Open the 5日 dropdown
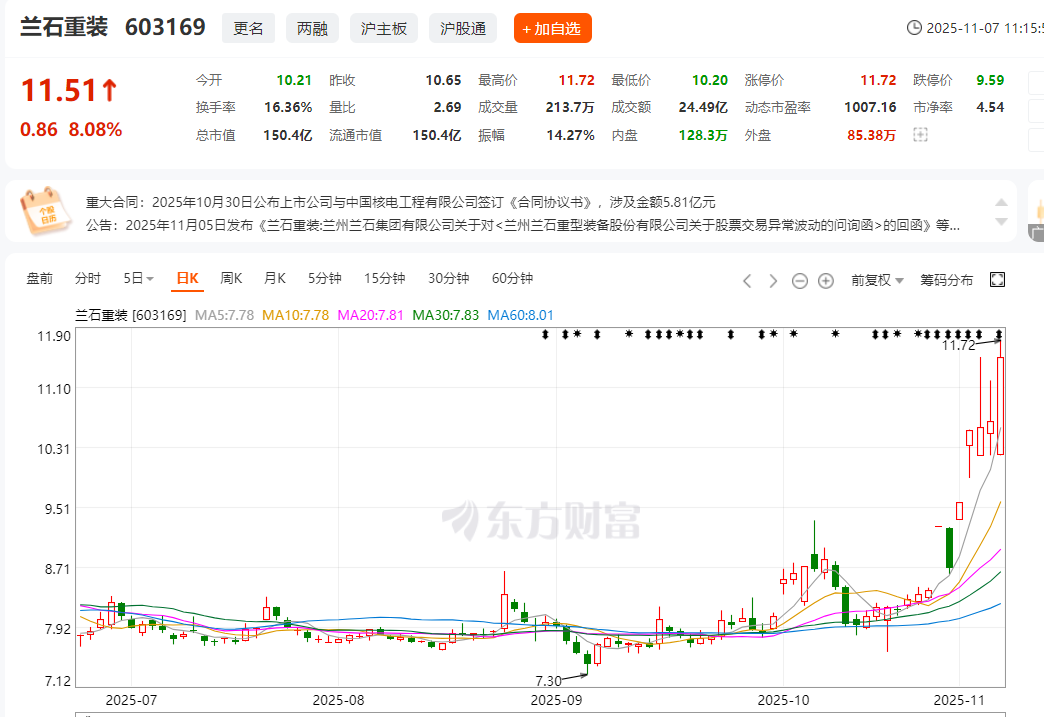This screenshot has height=717, width=1044. [x=138, y=278]
